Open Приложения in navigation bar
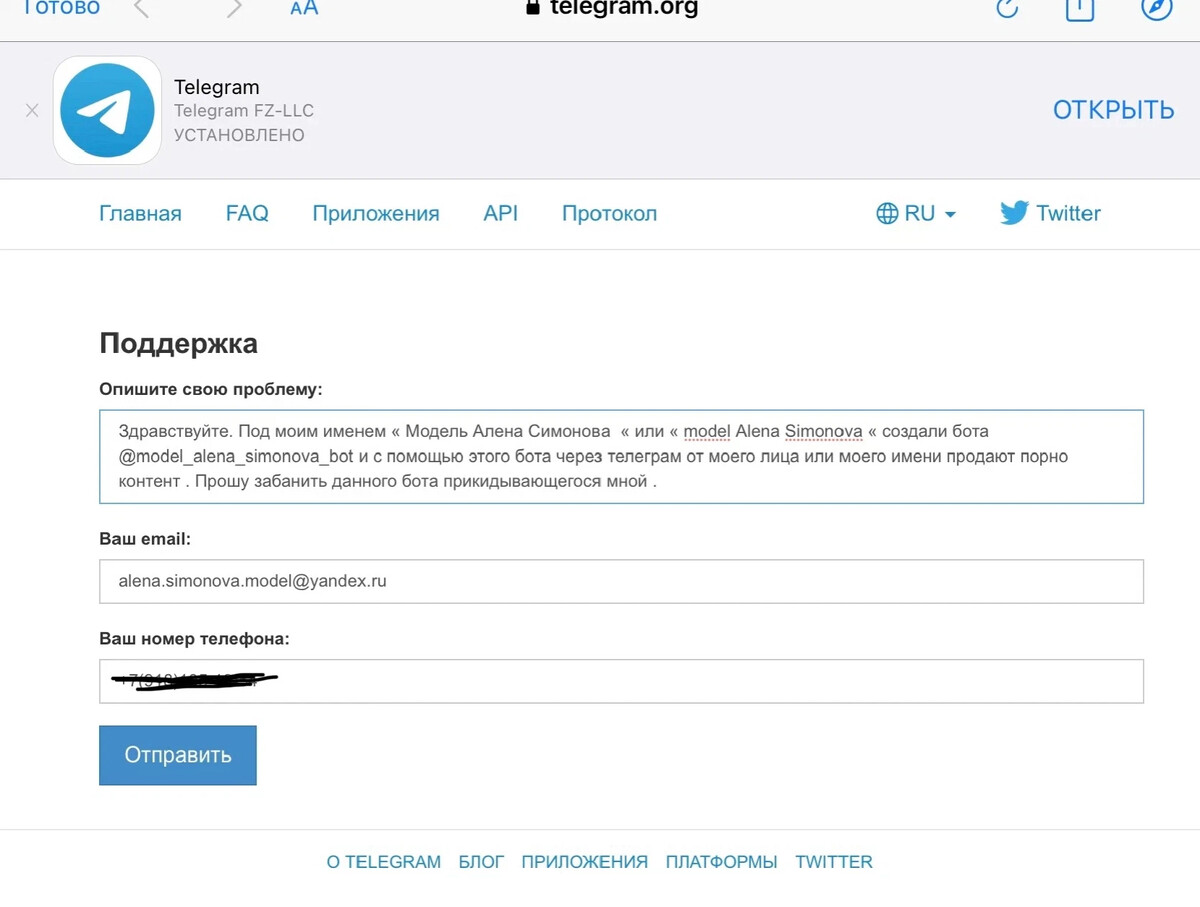Screen dimensions: 1200x907 (376, 213)
